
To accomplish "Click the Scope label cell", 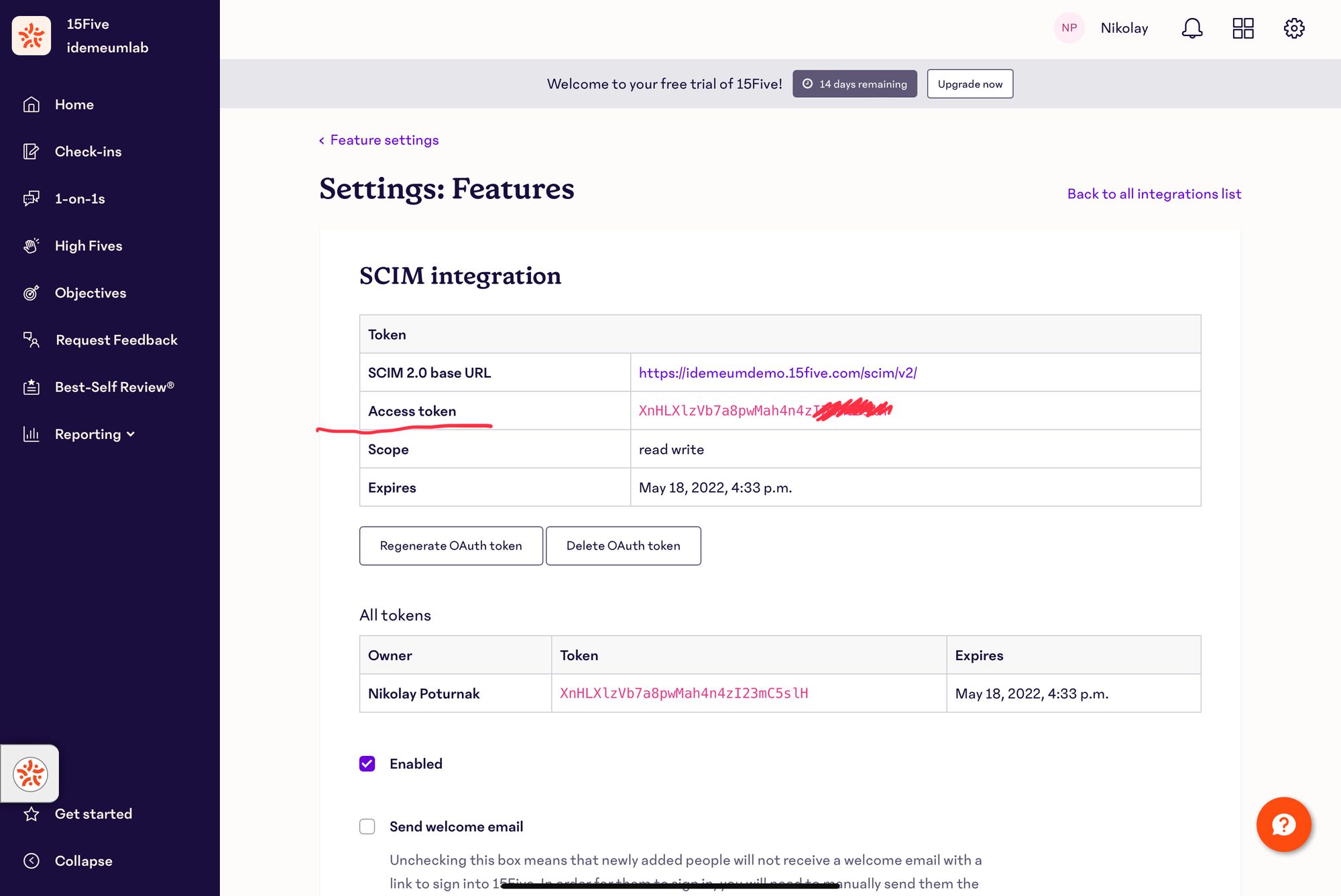I will pos(495,449).
